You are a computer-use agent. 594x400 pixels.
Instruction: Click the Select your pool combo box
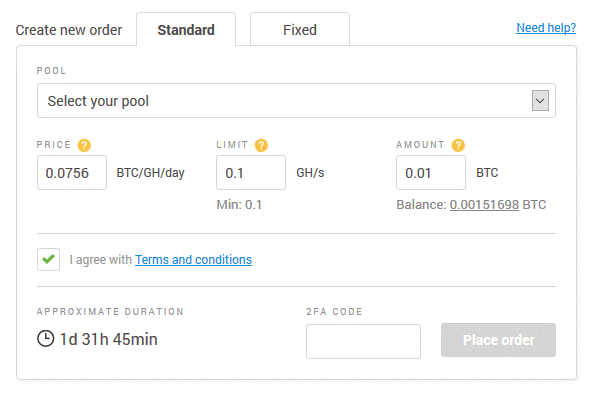click(x=296, y=101)
